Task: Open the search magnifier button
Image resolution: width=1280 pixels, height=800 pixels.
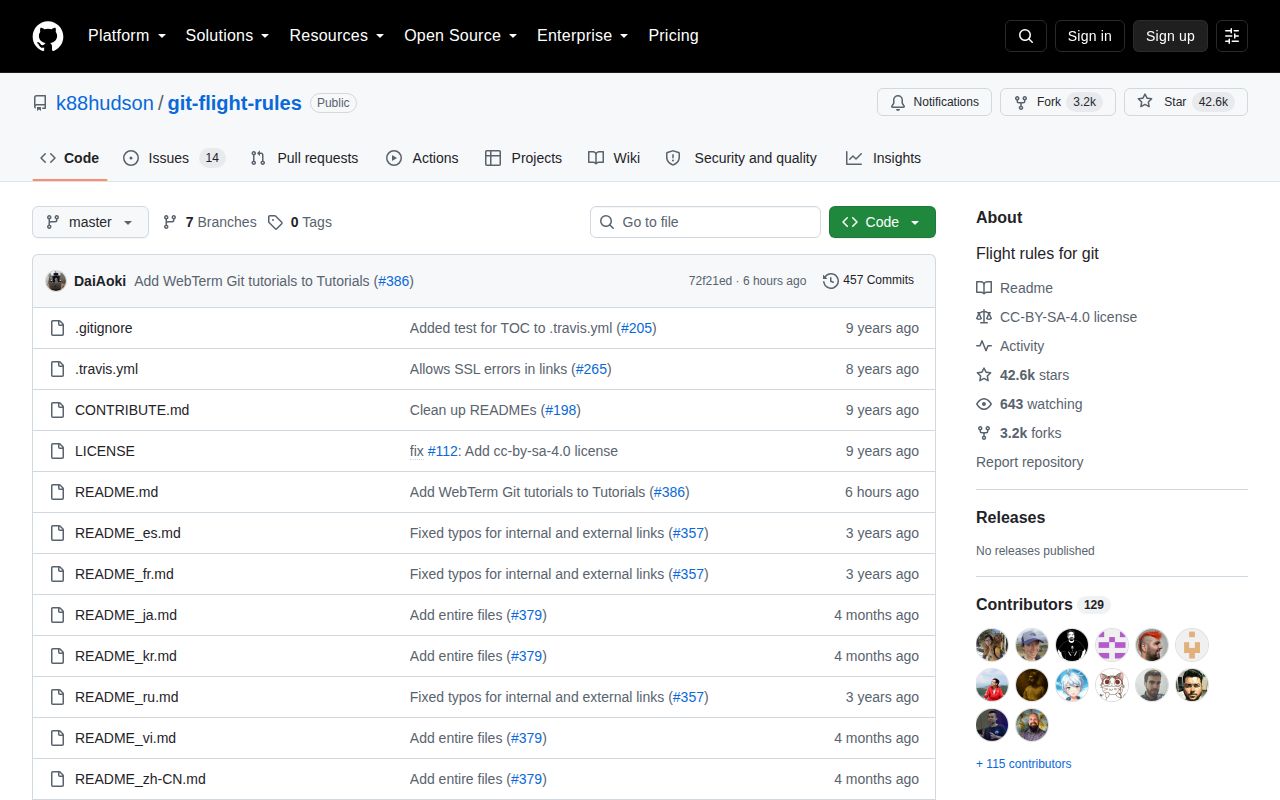Action: click(1026, 36)
